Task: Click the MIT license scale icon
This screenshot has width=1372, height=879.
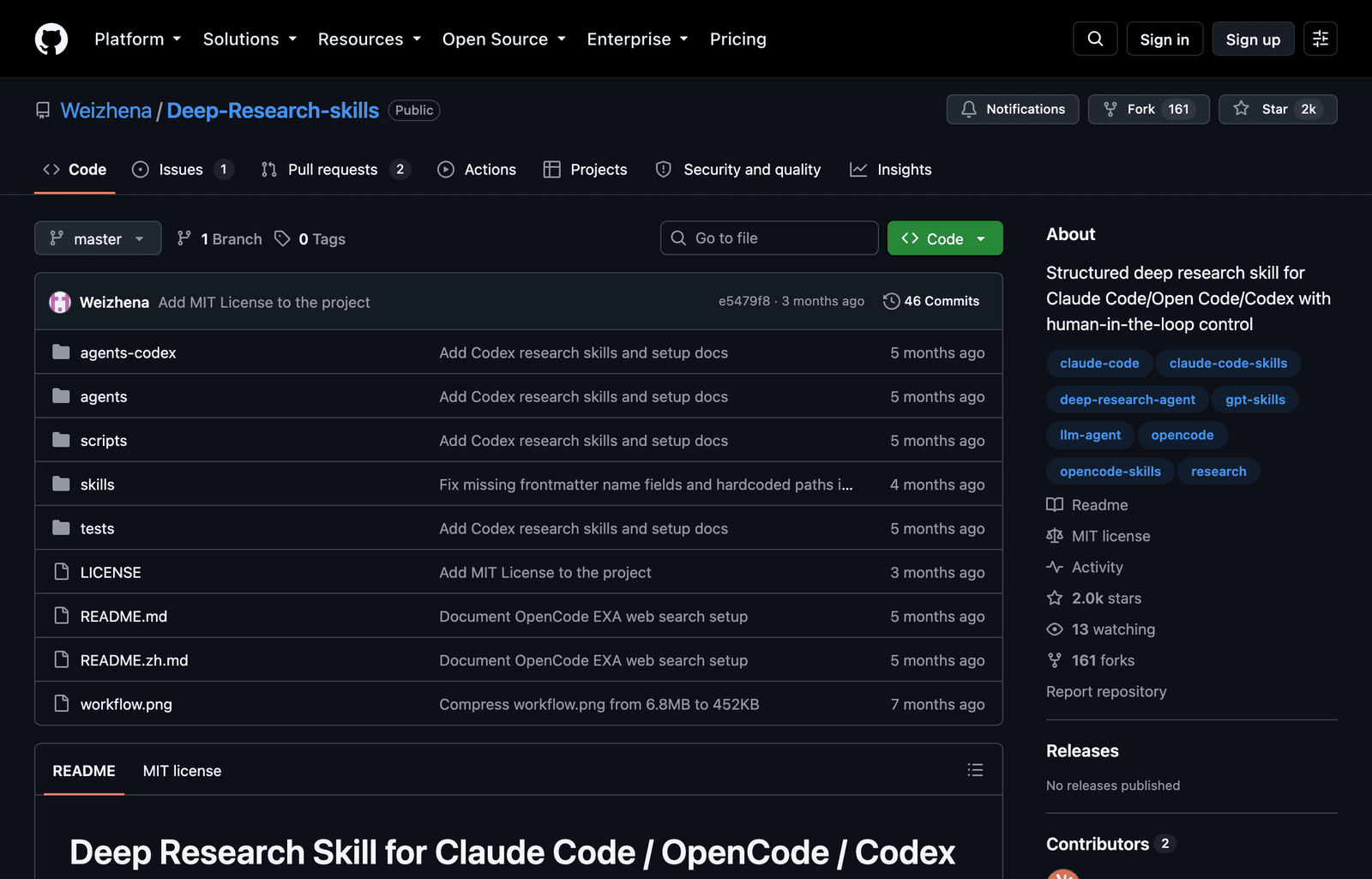Action: click(x=1055, y=535)
